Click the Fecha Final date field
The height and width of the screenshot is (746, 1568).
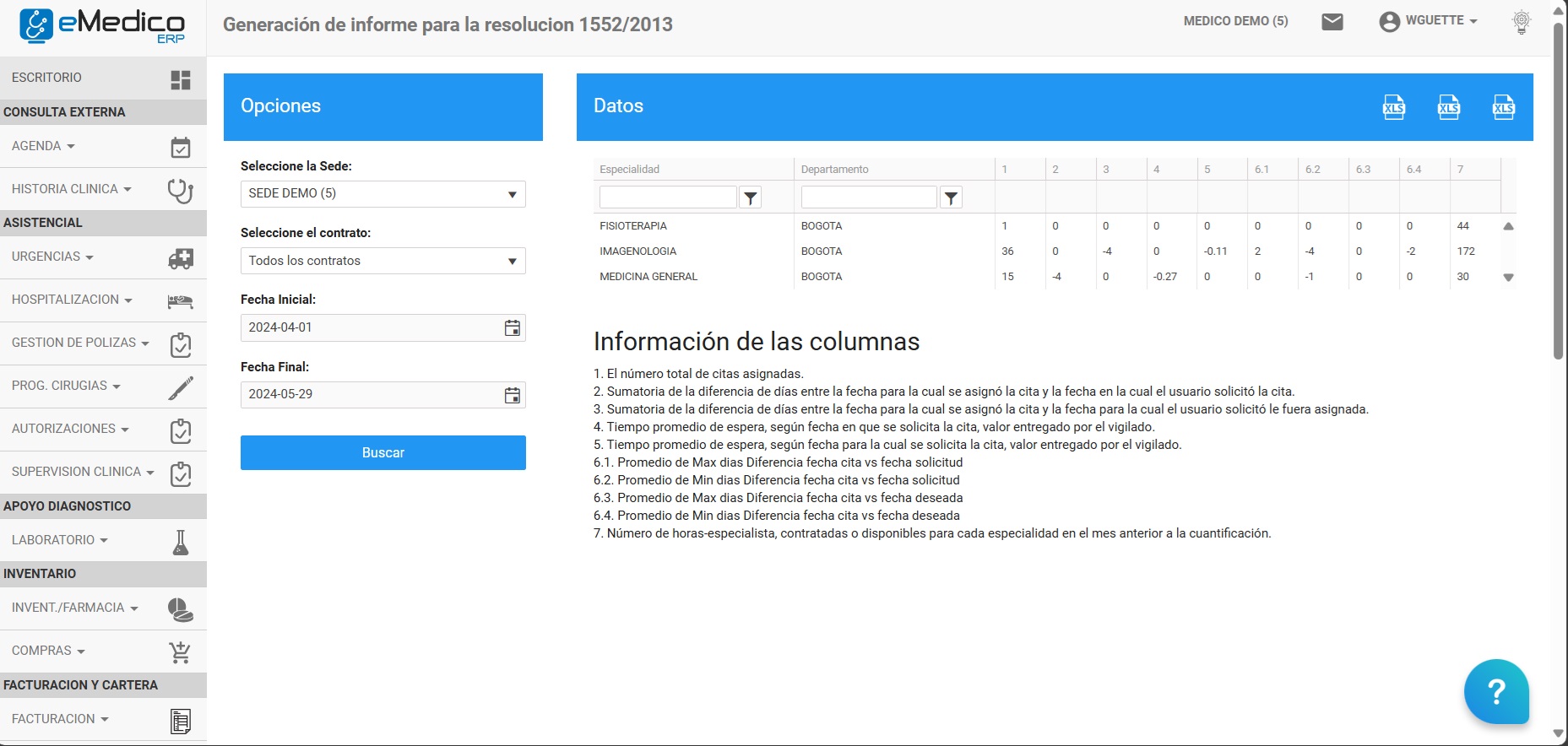383,395
